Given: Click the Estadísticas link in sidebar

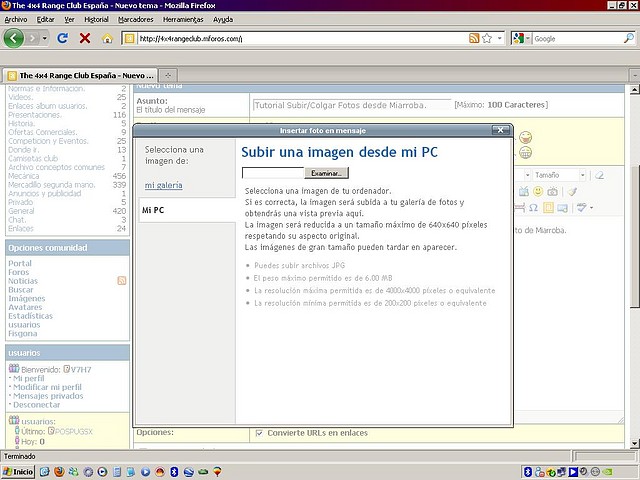Looking at the screenshot, I should click(x=30, y=316).
